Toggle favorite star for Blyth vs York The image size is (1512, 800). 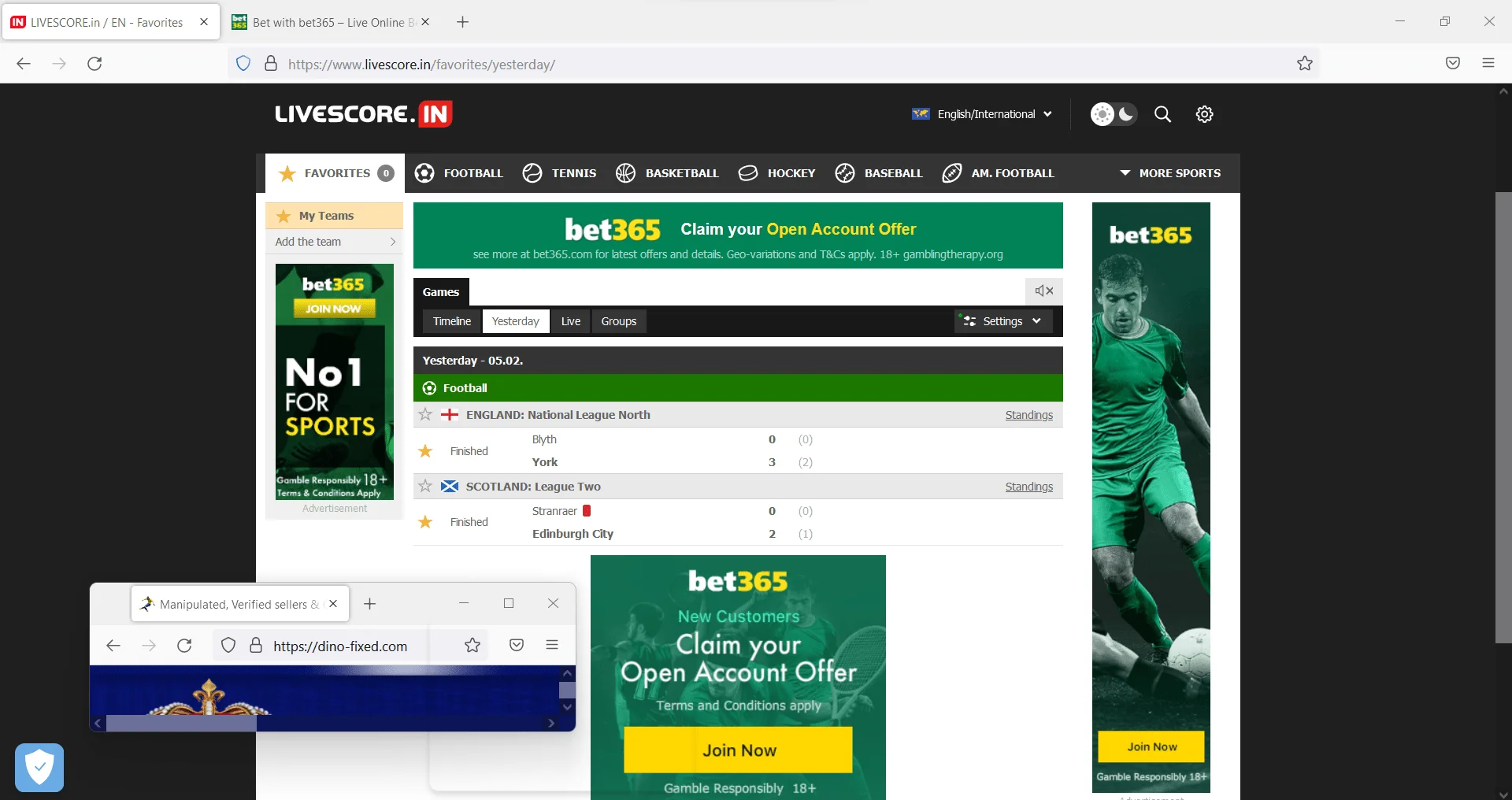coord(425,451)
